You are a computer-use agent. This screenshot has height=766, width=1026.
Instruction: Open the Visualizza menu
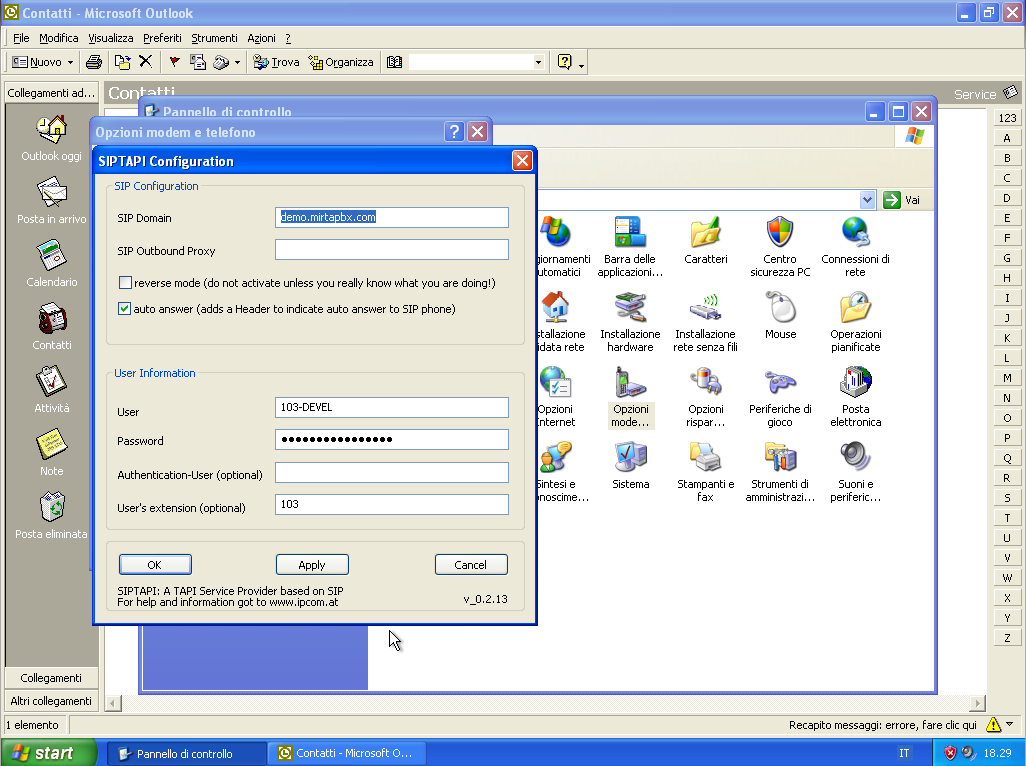[x=111, y=38]
